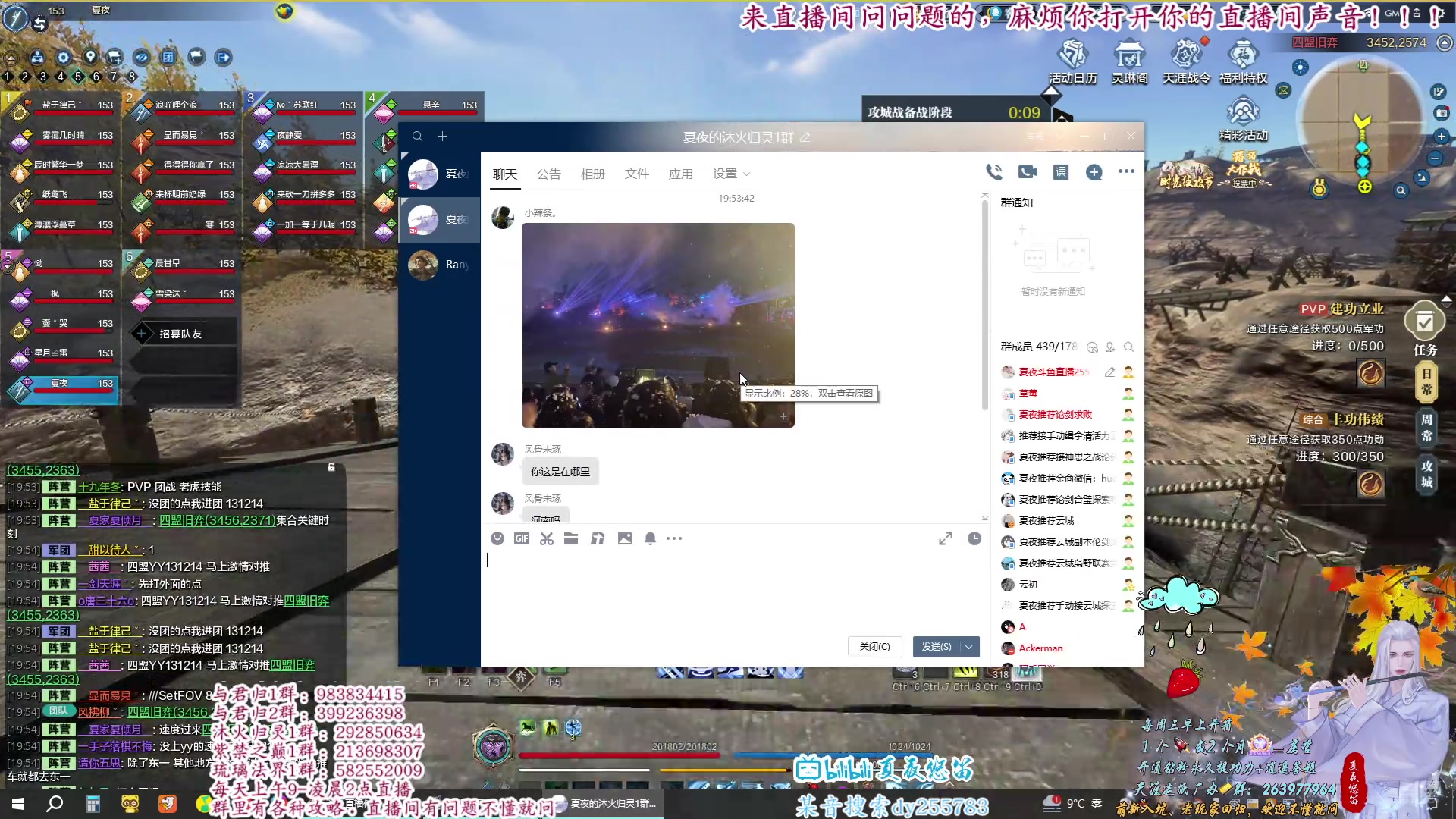
Task: Click the picture send icon in message toolbar
Action: tap(625, 538)
